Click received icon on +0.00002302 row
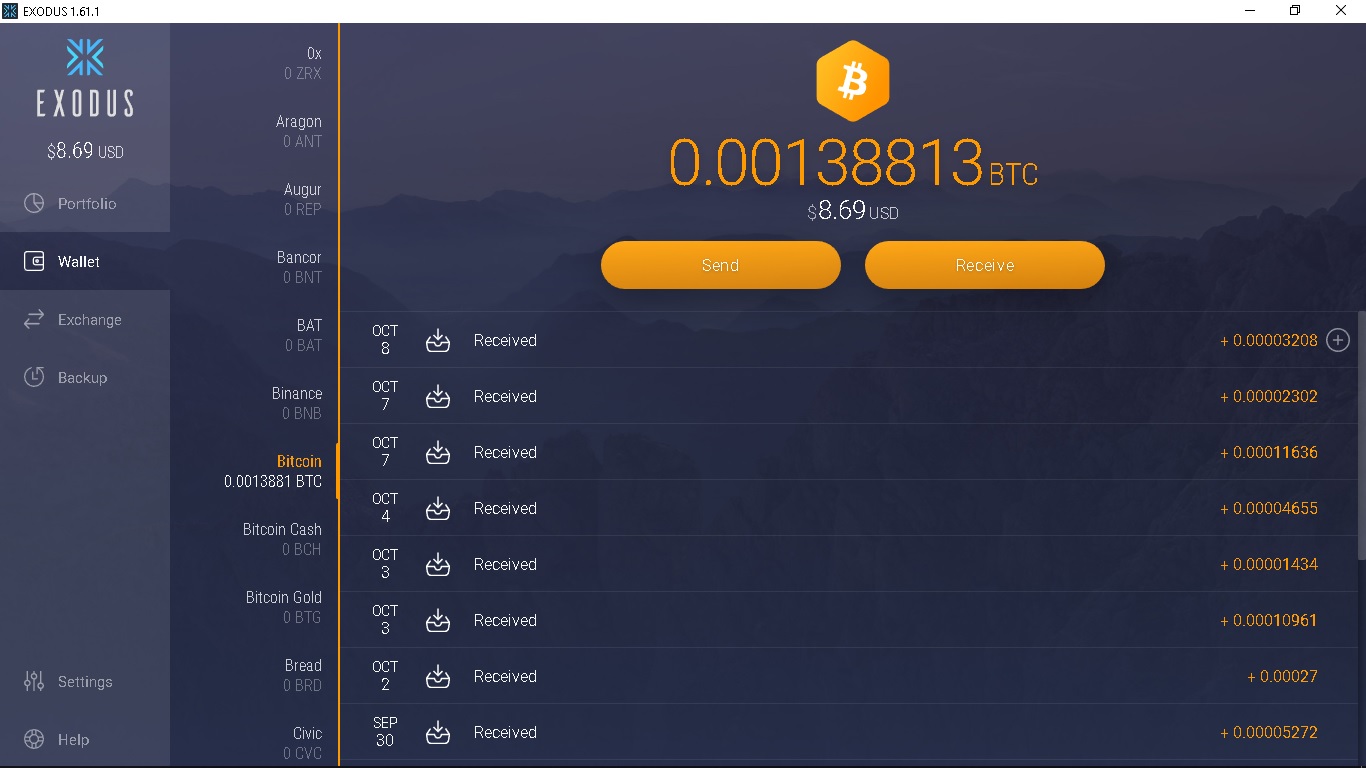 click(438, 396)
